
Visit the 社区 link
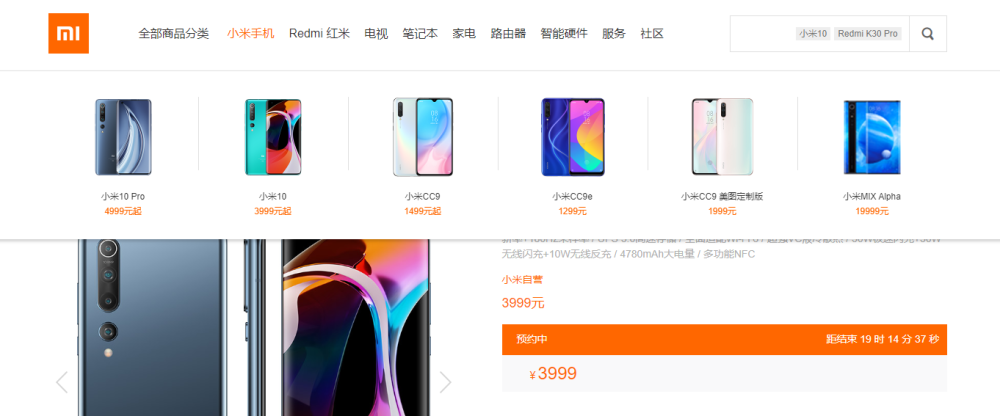pyautogui.click(x=652, y=34)
